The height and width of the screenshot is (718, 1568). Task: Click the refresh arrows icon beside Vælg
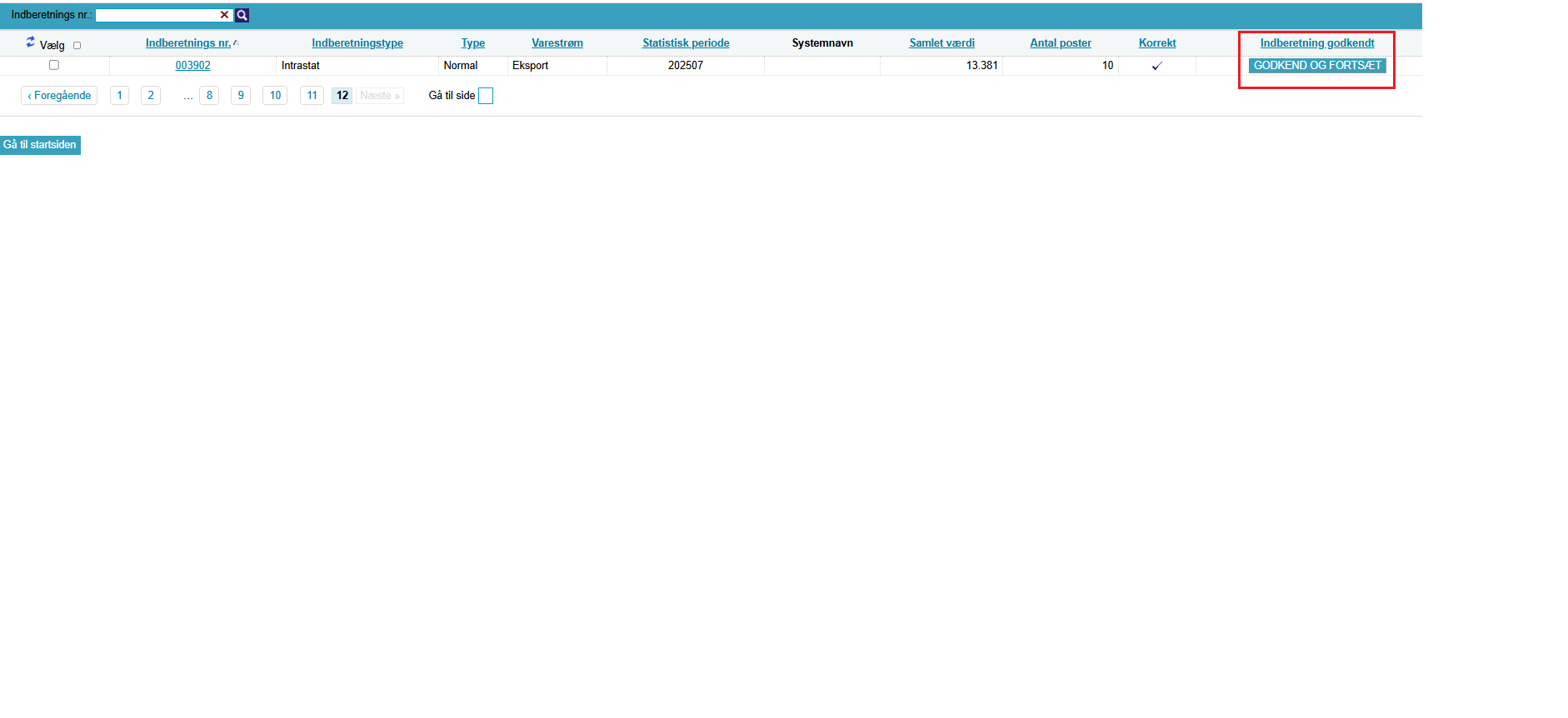(x=30, y=42)
